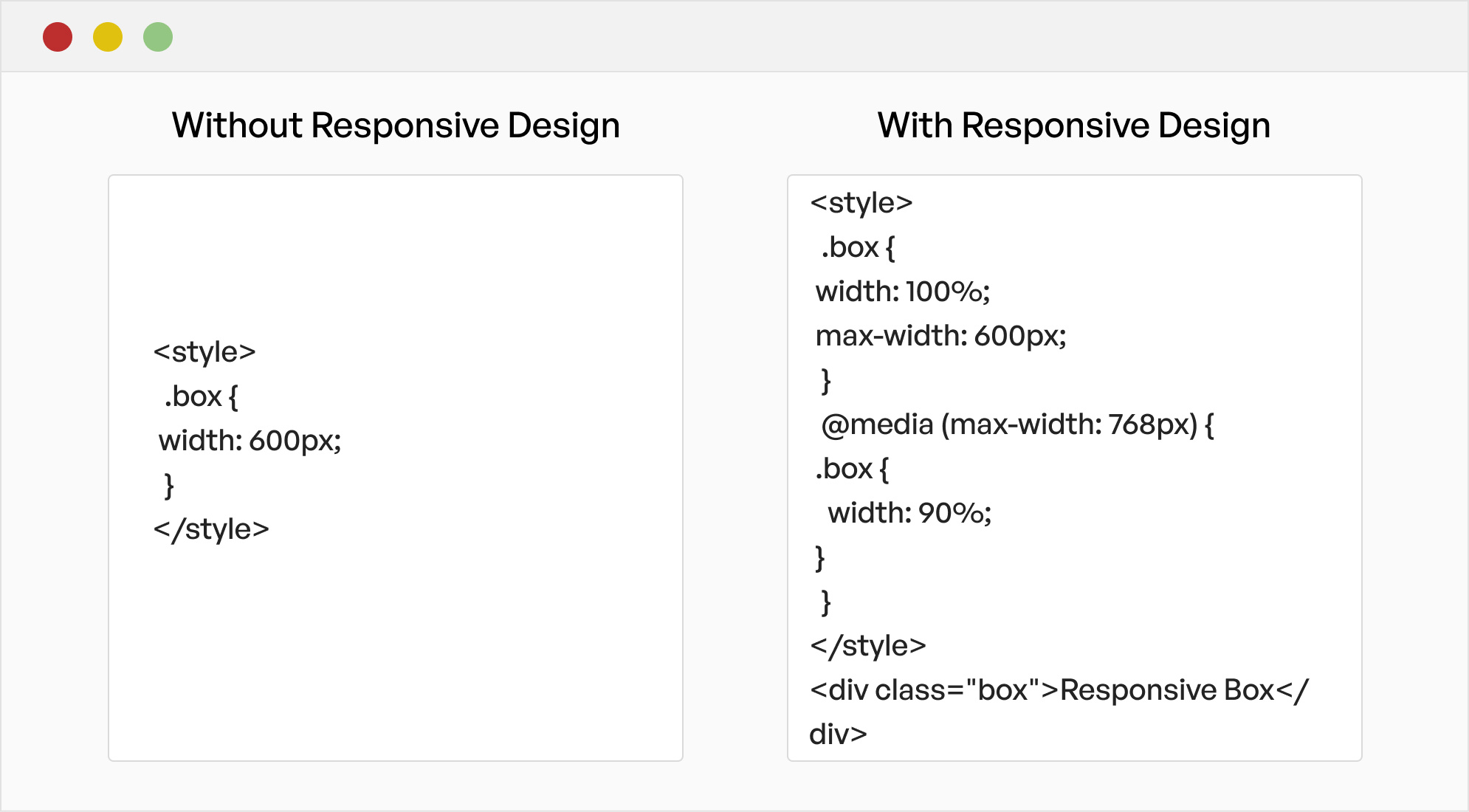Click the red window dot

(58, 37)
